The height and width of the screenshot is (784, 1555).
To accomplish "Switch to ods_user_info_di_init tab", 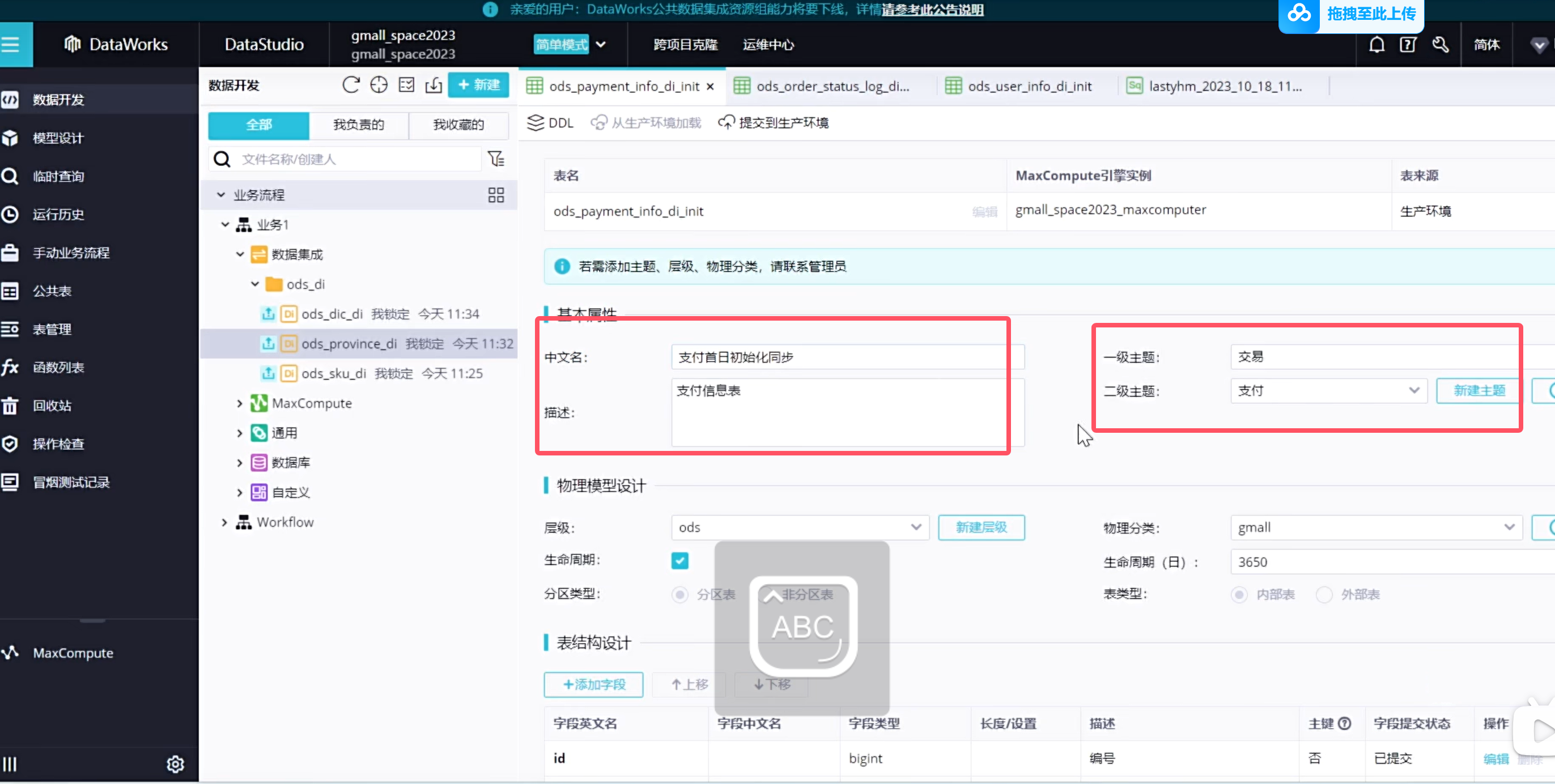I will (x=1029, y=86).
